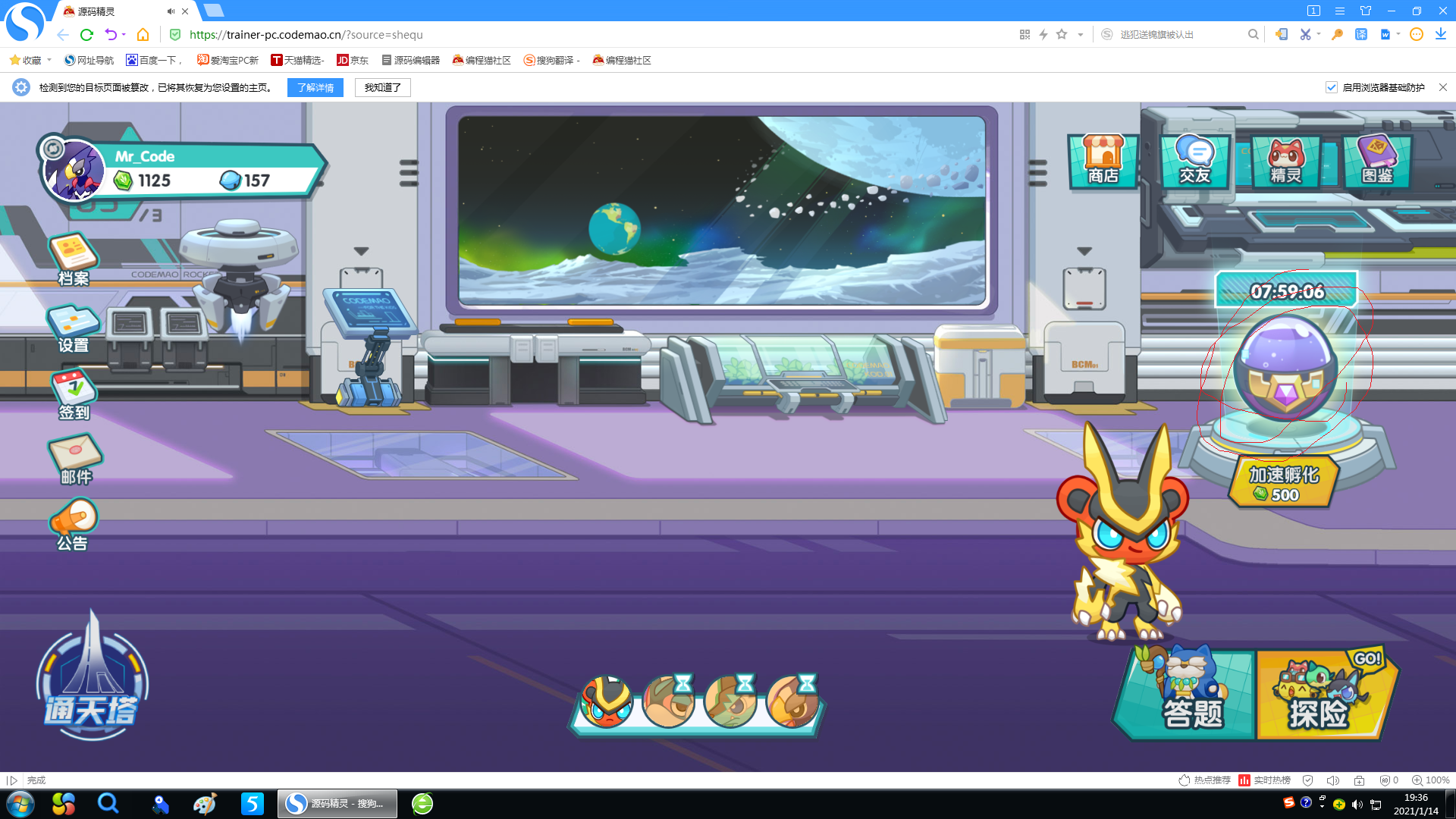Click the system tray volume icon

[1357, 804]
